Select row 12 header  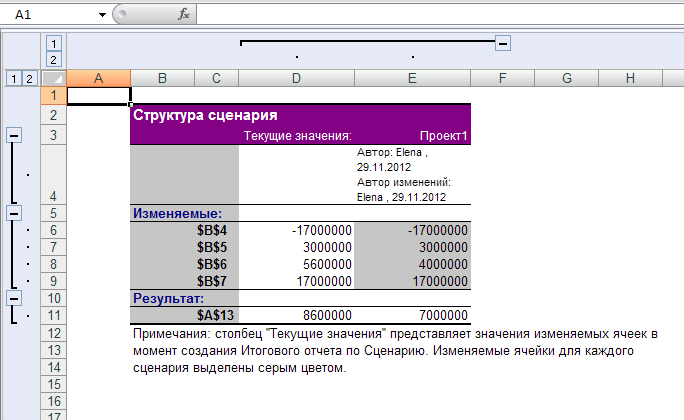pyautogui.click(x=54, y=333)
